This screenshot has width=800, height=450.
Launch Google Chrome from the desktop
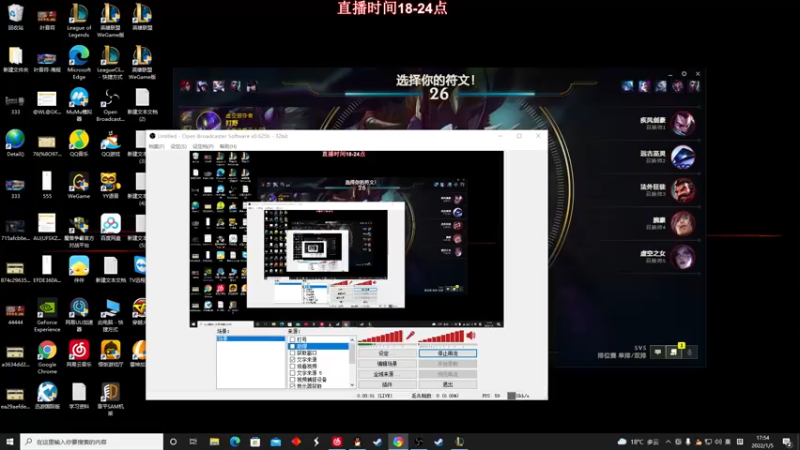[x=47, y=358]
